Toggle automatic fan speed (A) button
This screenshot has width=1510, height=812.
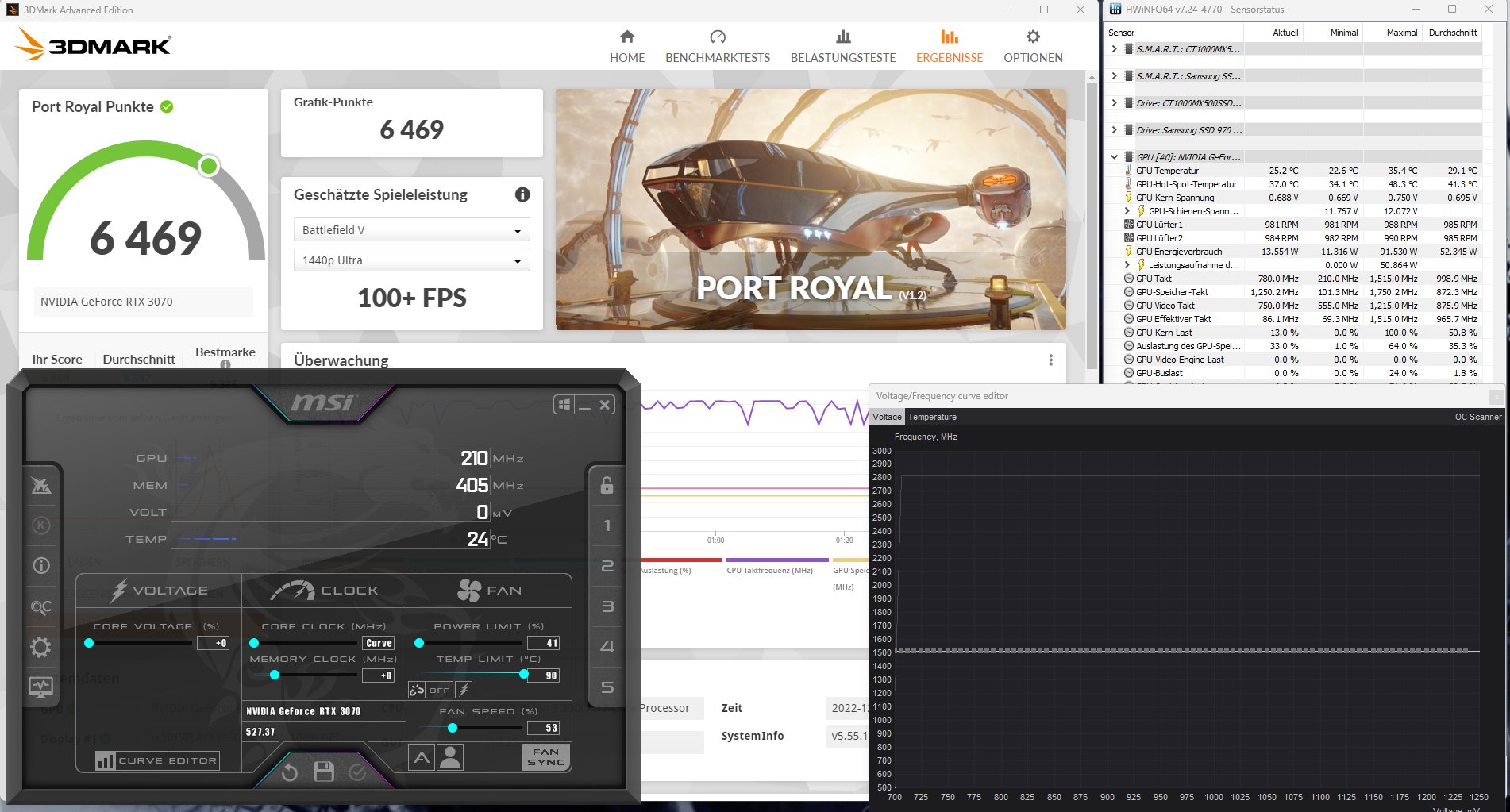[422, 757]
